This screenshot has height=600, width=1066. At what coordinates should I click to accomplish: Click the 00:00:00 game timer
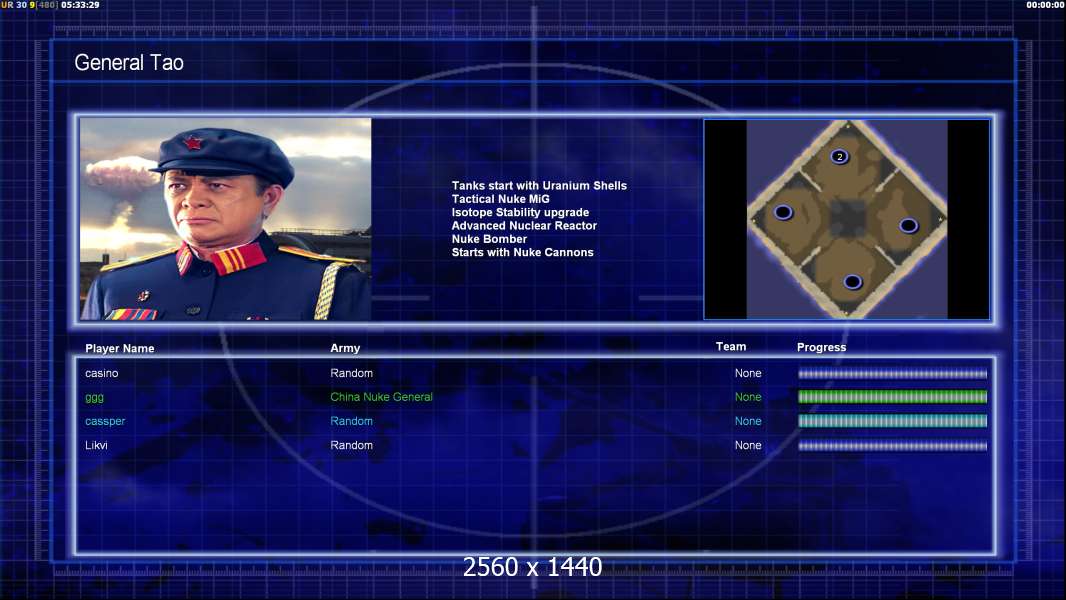[1046, 5]
